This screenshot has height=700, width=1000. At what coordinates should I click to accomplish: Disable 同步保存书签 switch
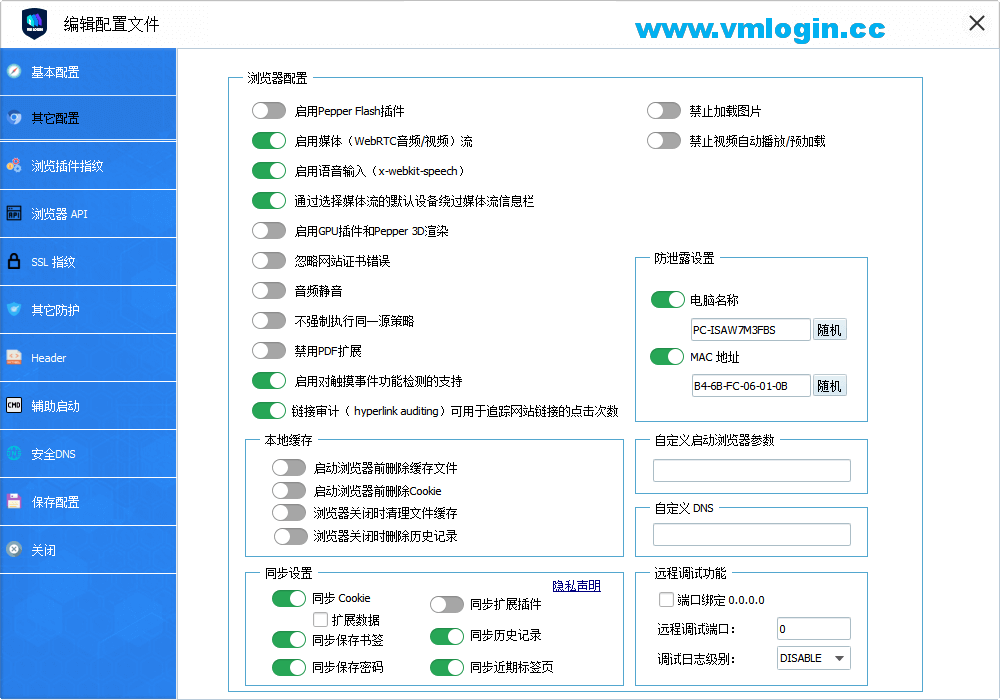tap(289, 639)
